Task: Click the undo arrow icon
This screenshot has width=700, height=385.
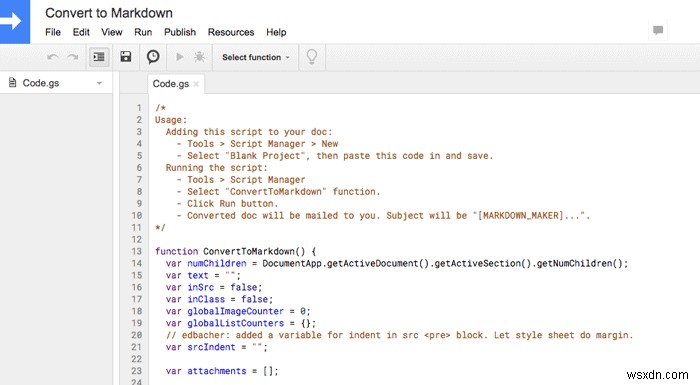Action: point(53,57)
